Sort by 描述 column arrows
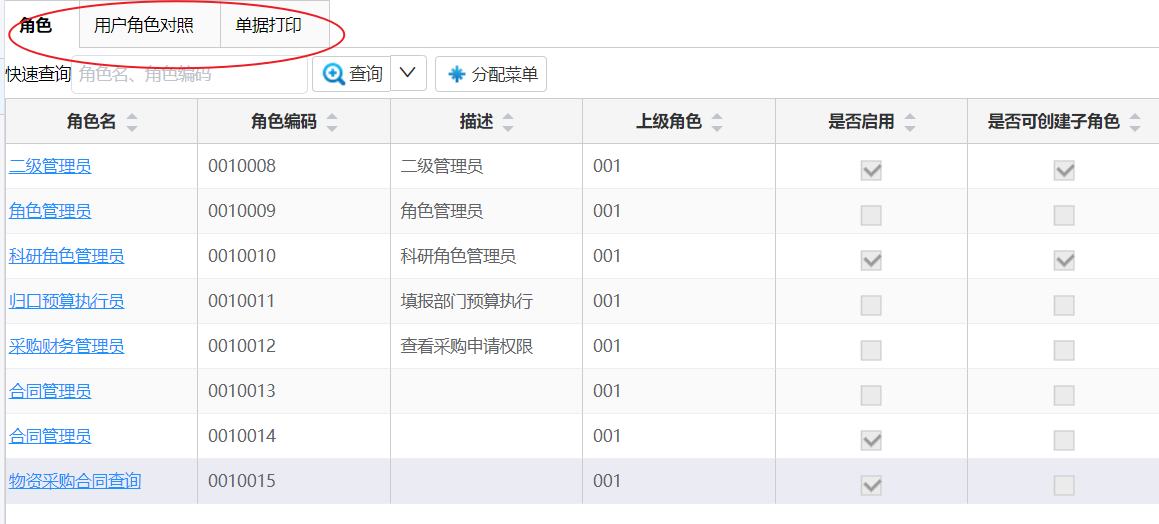Image resolution: width=1159 pixels, height=524 pixels. click(x=507, y=122)
